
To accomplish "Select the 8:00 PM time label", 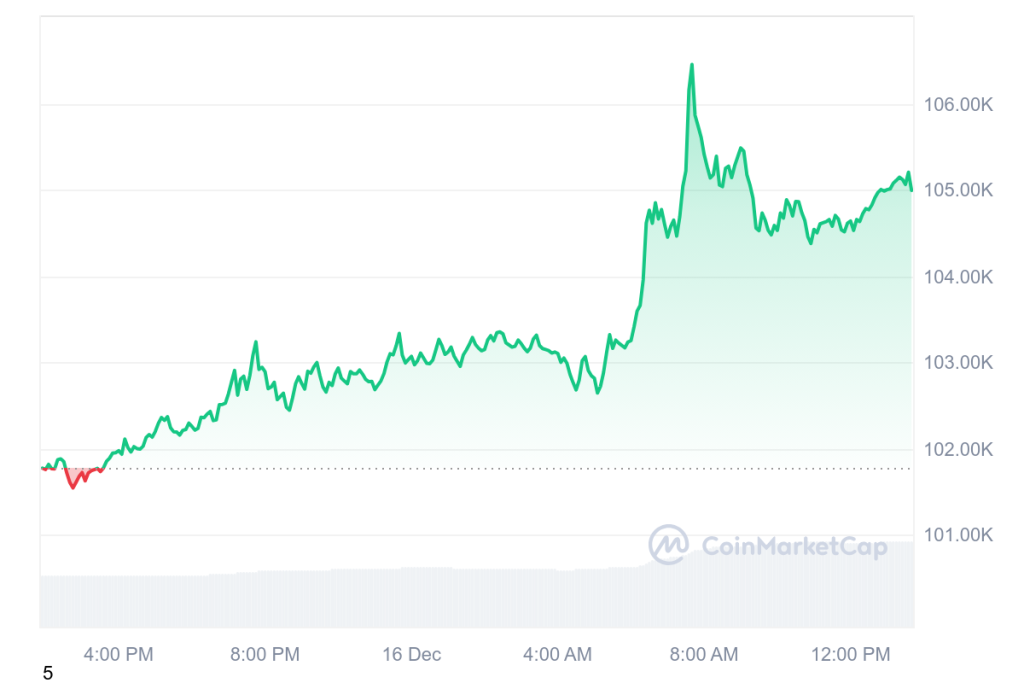I will [x=265, y=655].
